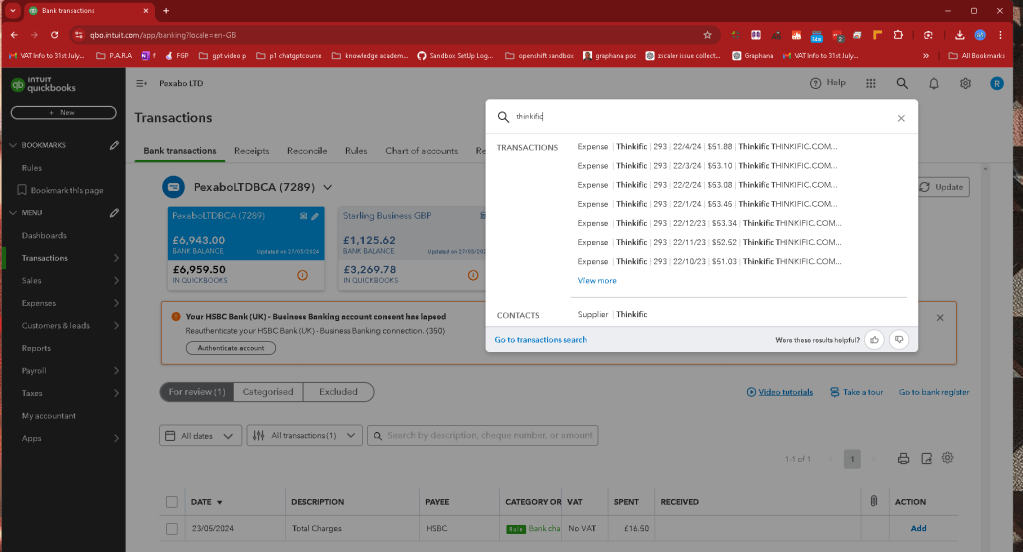Viewport: 1023px width, 552px height.
Task: Sort by the DATE column
Action: (206, 502)
